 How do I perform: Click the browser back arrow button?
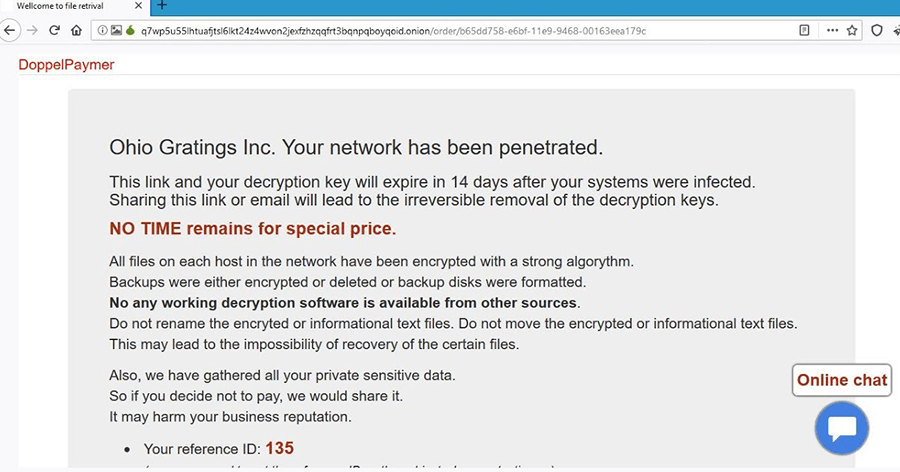click(x=9, y=30)
